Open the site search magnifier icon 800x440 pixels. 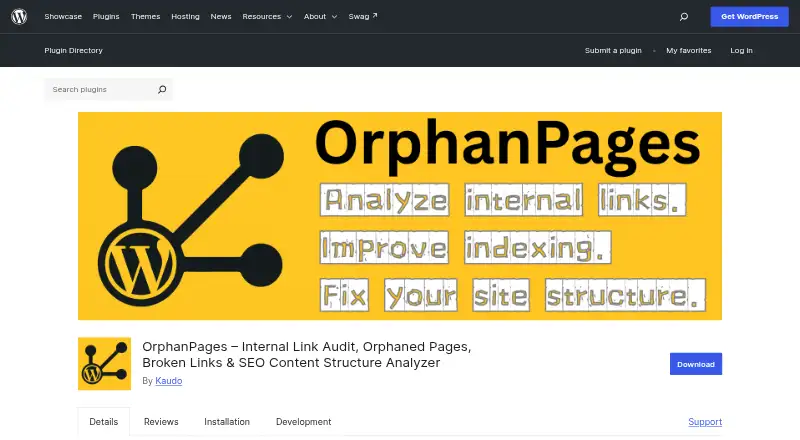pyautogui.click(x=684, y=17)
